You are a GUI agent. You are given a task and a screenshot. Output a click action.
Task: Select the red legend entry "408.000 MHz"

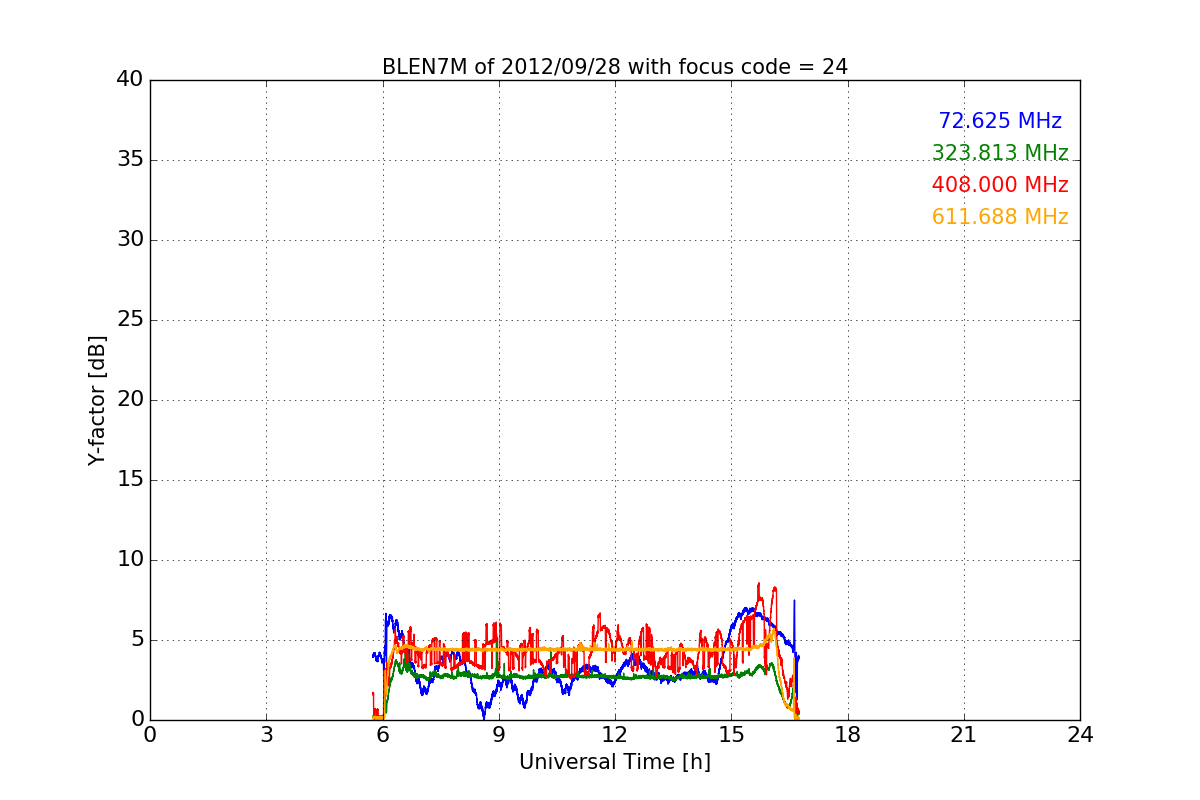pos(1000,185)
